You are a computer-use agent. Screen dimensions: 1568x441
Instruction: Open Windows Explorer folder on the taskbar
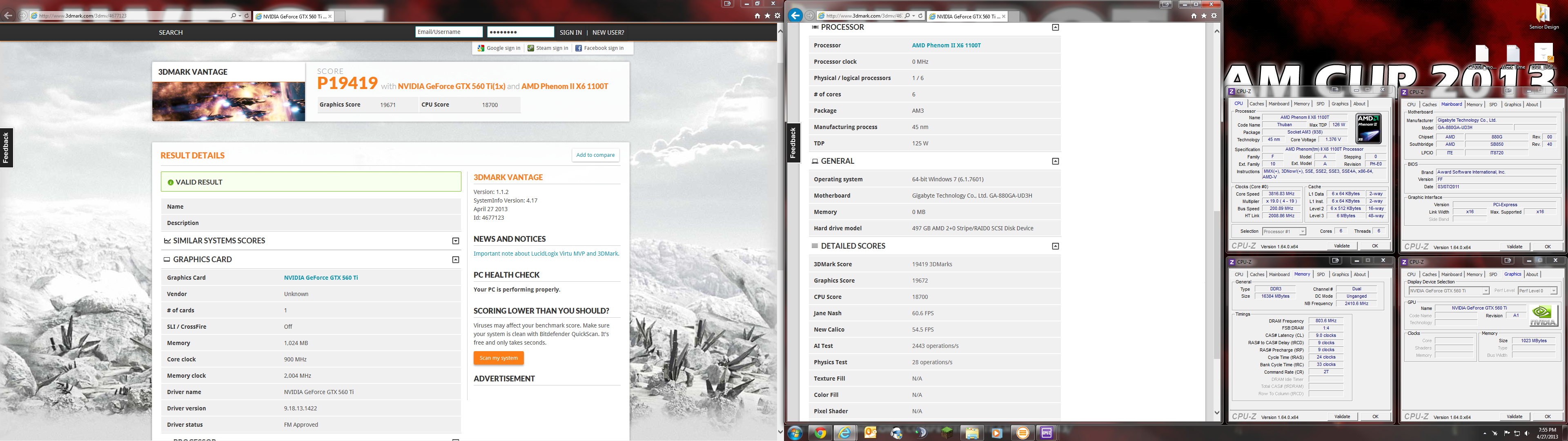click(x=971, y=433)
